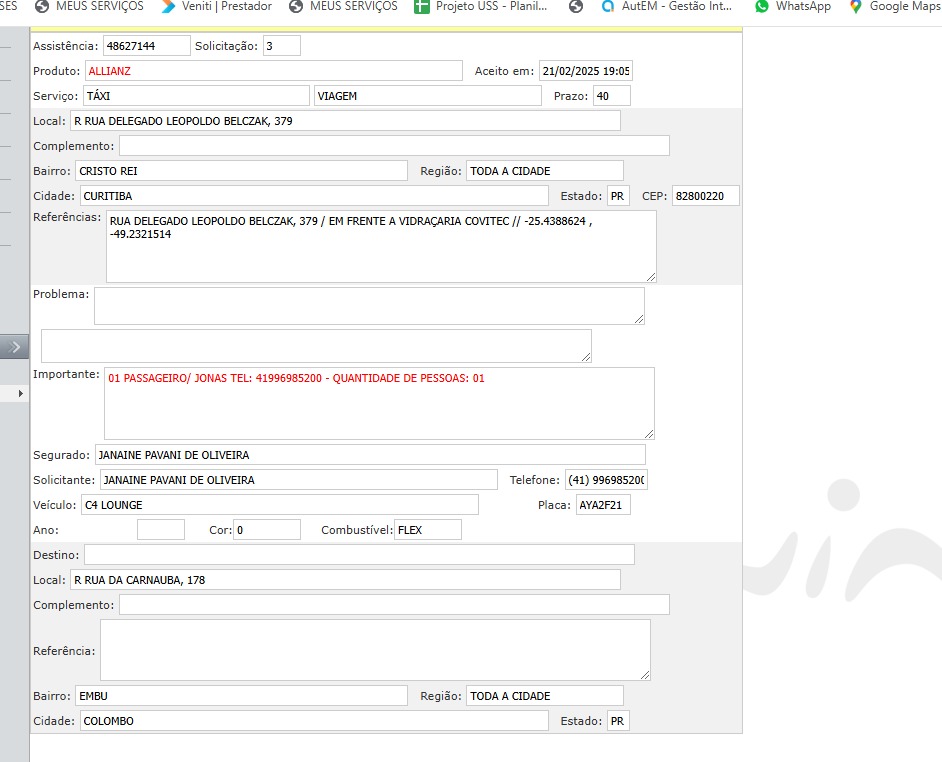Click the empty destination Referência text area
942x762 pixels.
coord(375,650)
